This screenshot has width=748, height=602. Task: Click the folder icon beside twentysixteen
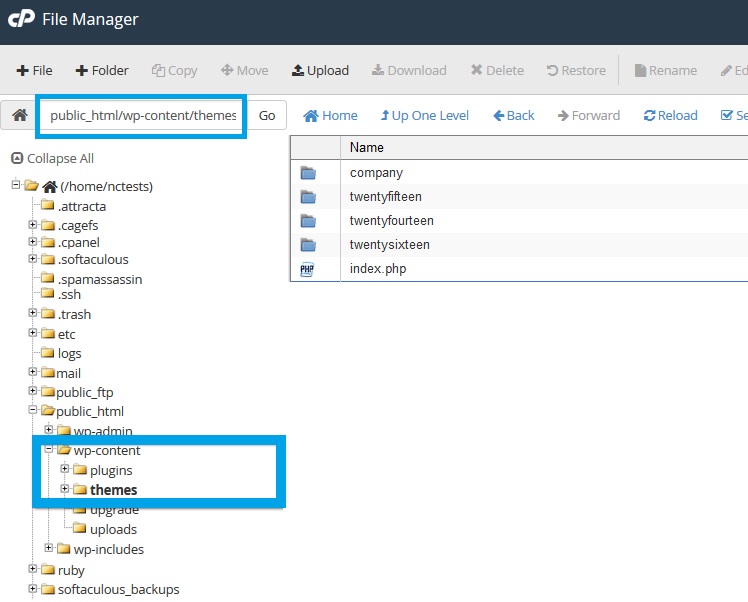pos(308,245)
